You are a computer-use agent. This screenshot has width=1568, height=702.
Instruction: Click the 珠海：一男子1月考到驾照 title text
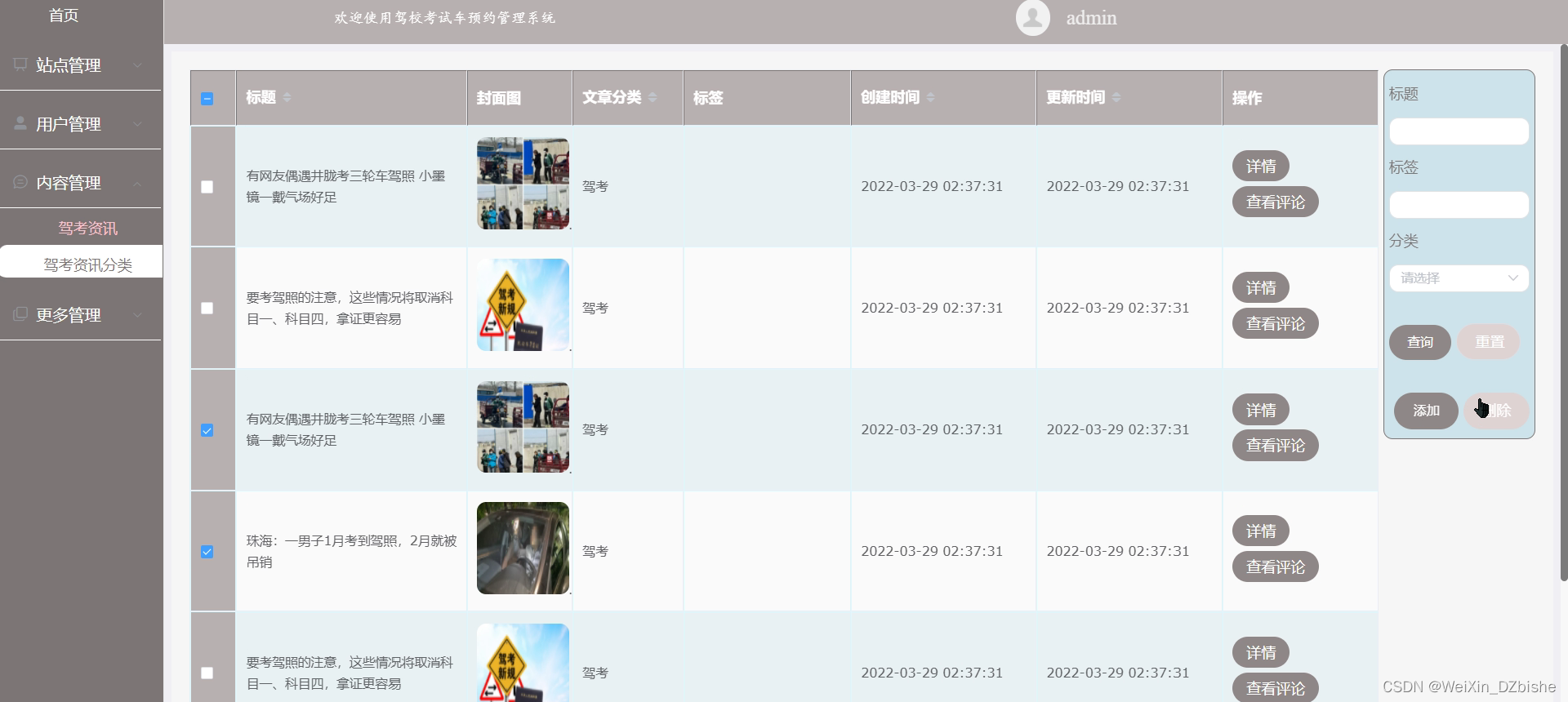(352, 552)
